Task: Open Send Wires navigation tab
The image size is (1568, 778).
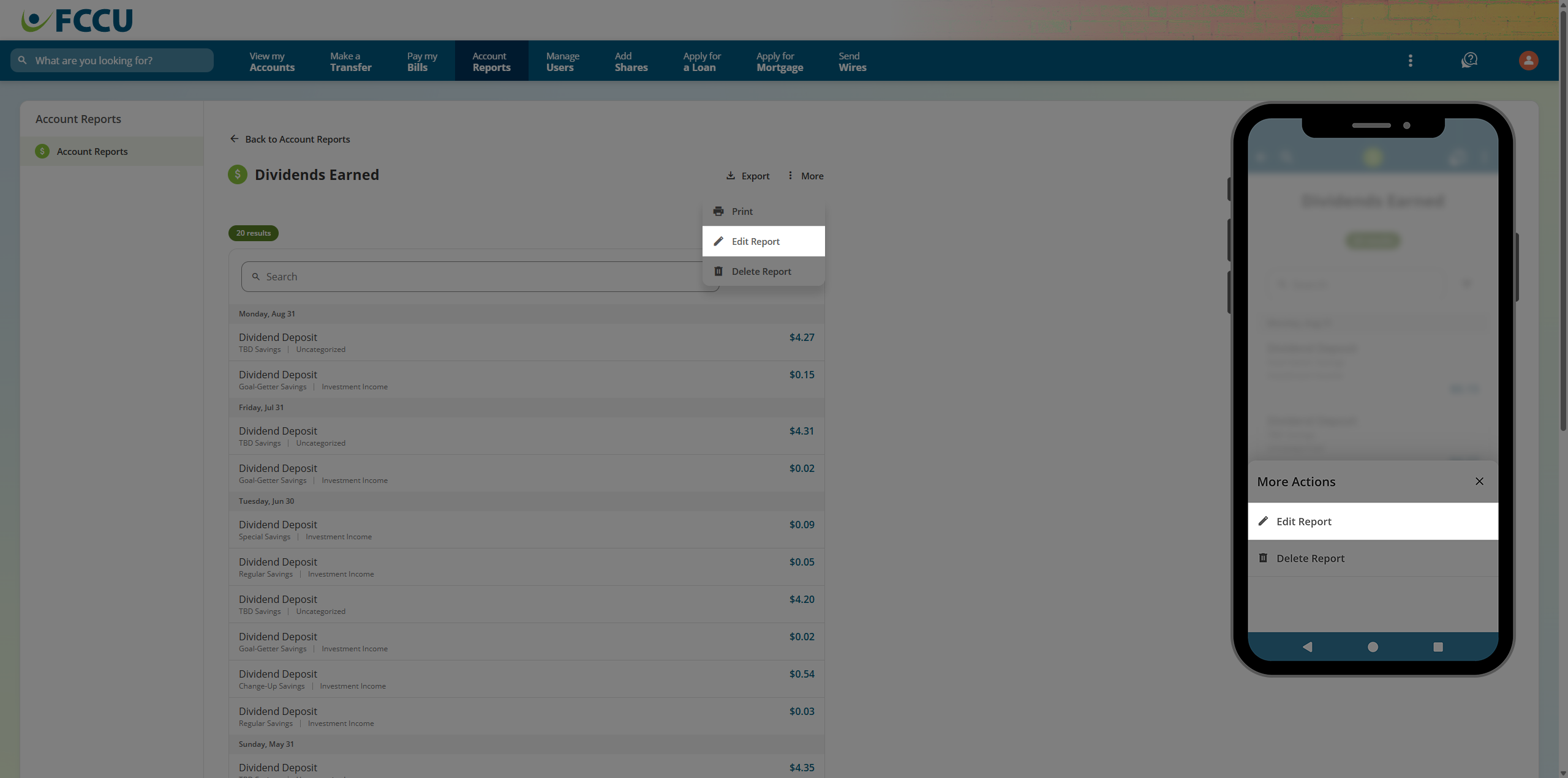Action: coord(852,61)
